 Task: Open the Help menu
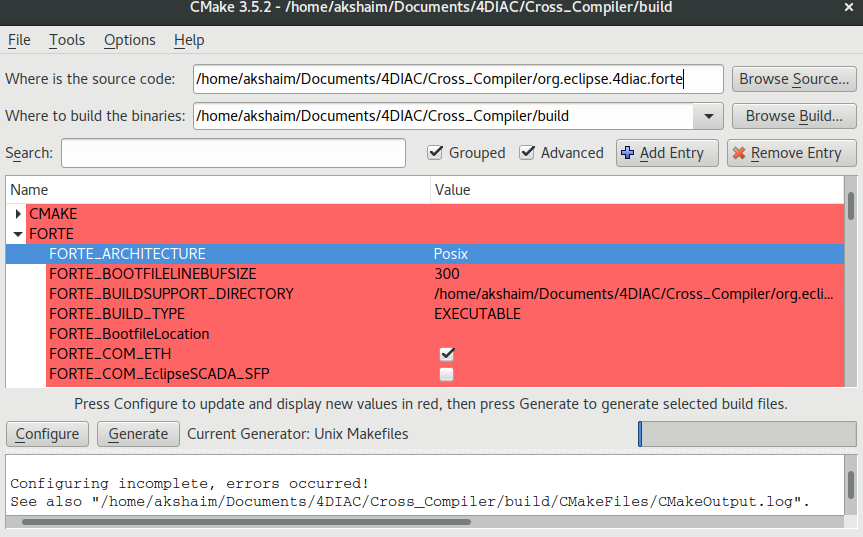tap(189, 40)
